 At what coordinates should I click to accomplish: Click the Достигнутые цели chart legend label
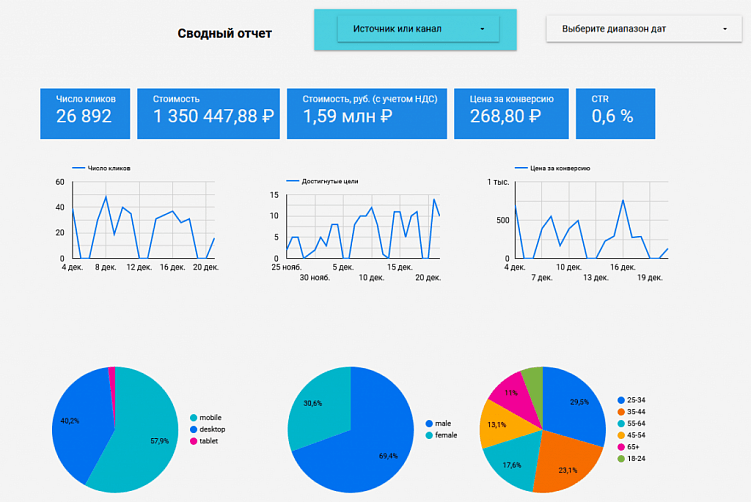pyautogui.click(x=330, y=182)
